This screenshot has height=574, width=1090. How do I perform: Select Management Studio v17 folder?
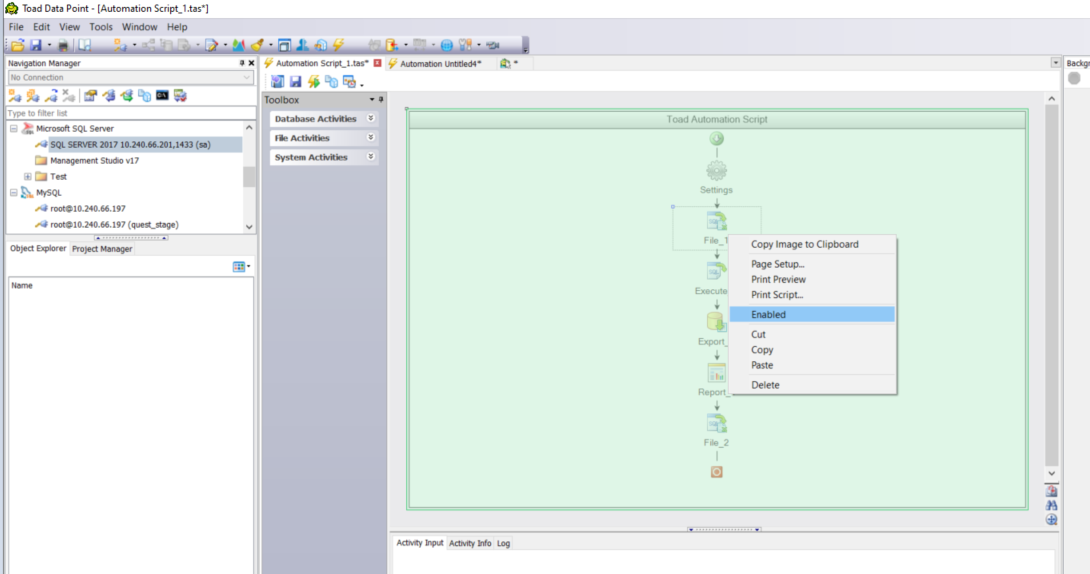tap(95, 161)
